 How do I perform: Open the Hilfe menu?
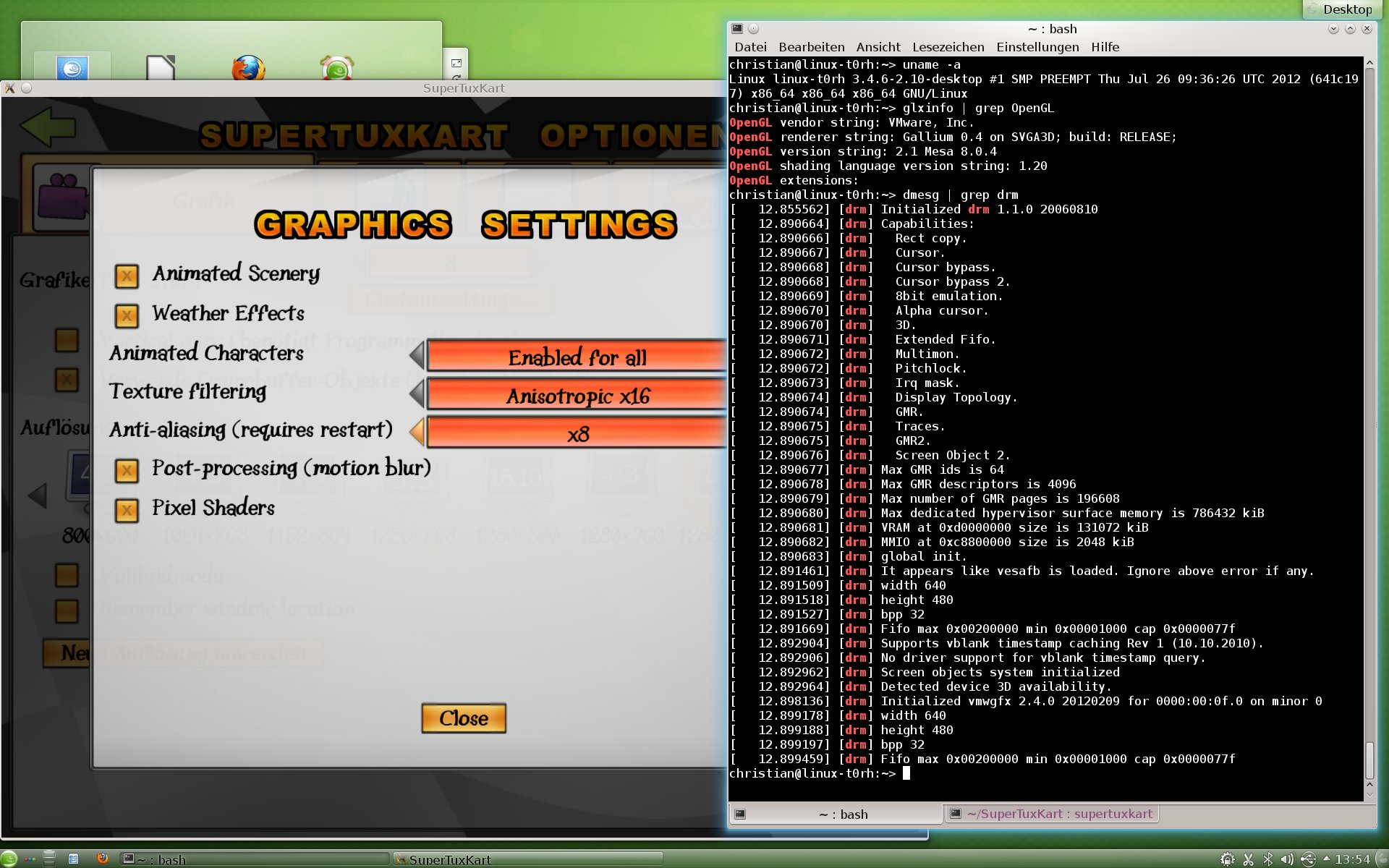coord(1105,47)
